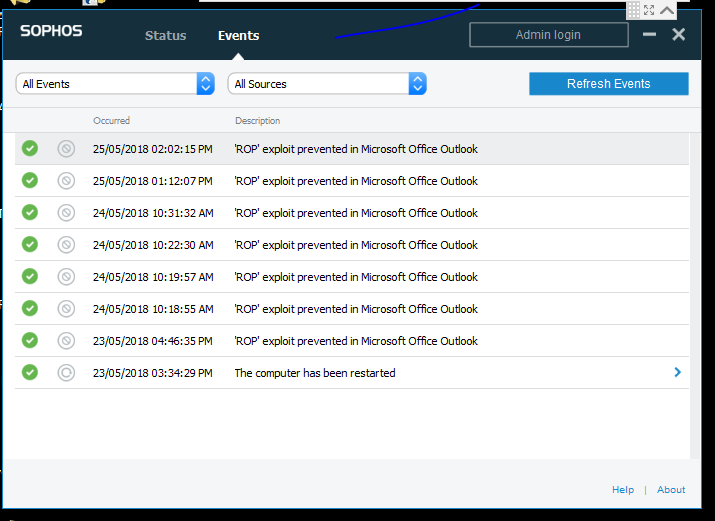Viewport: 715px width, 521px height.
Task: Click timestamp 25/05/2018 01:12:07 PM
Action: click(x=153, y=181)
